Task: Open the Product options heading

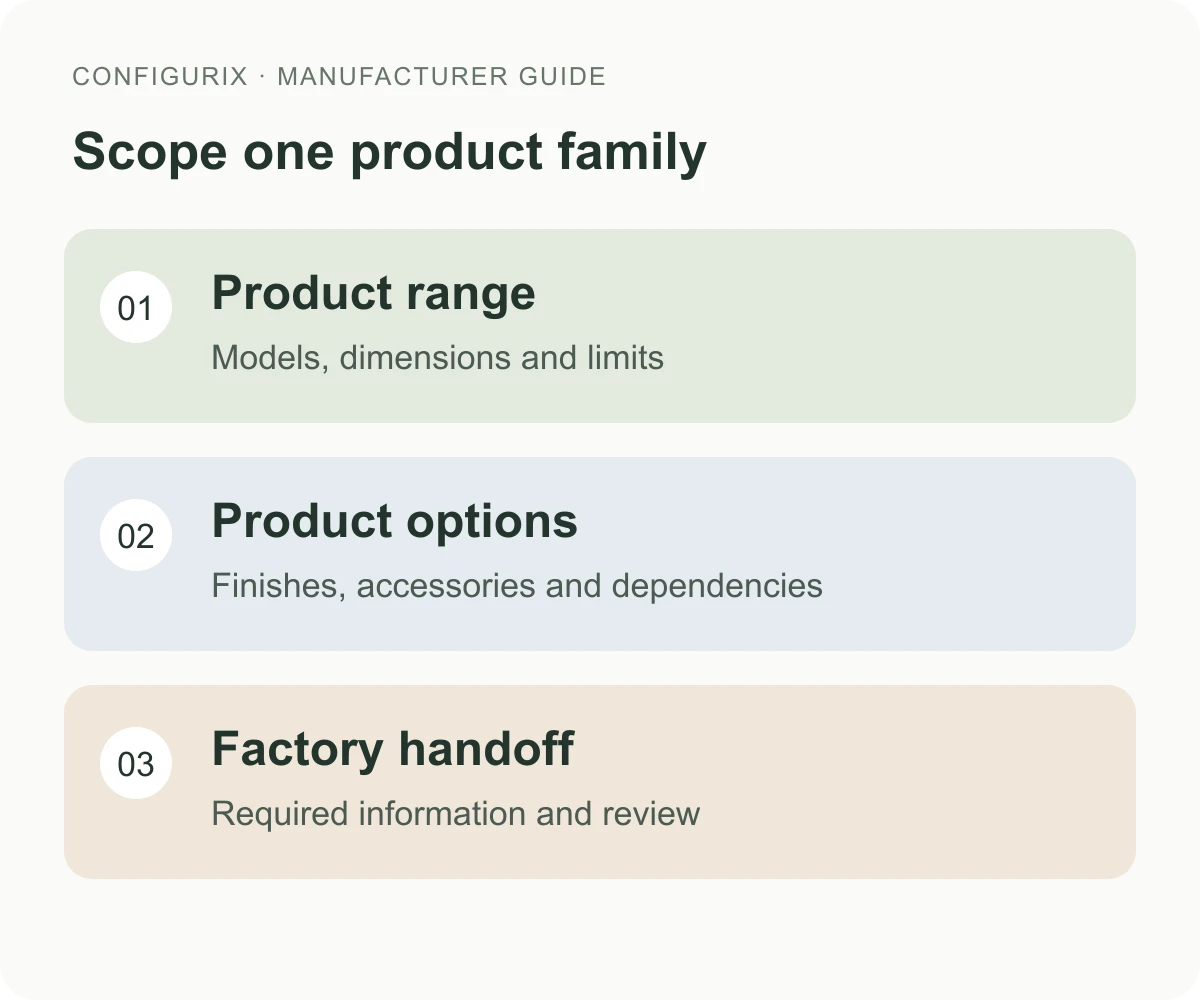Action: pyautogui.click(x=395, y=522)
